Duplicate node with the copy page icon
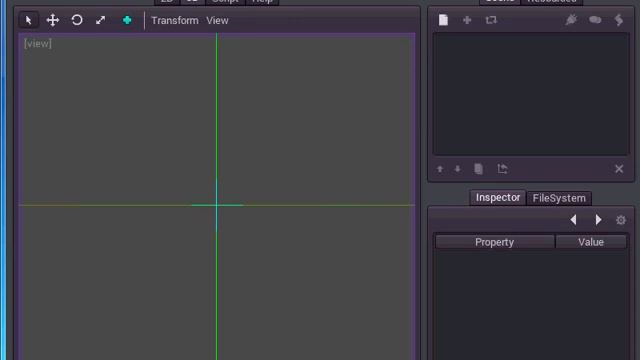Viewport: 640px width, 360px height. tap(478, 169)
